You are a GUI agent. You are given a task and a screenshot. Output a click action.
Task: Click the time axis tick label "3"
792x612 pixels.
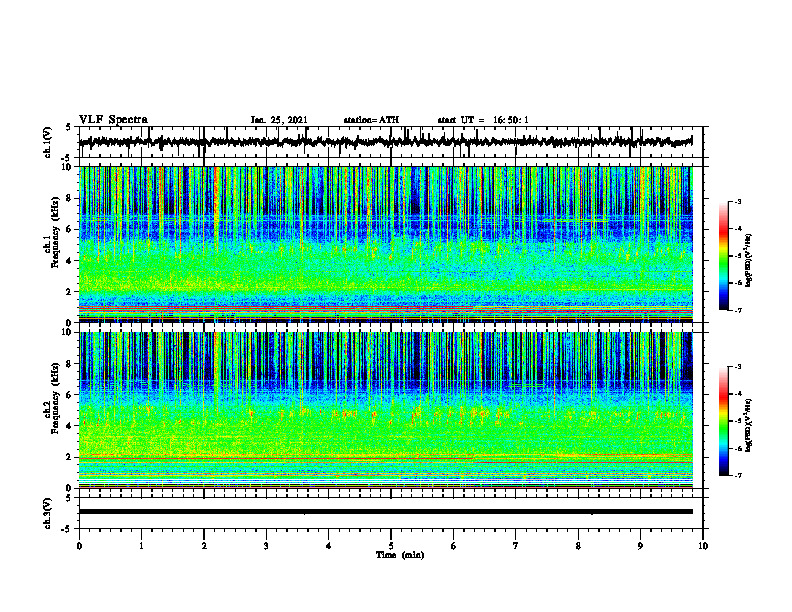tap(266, 546)
